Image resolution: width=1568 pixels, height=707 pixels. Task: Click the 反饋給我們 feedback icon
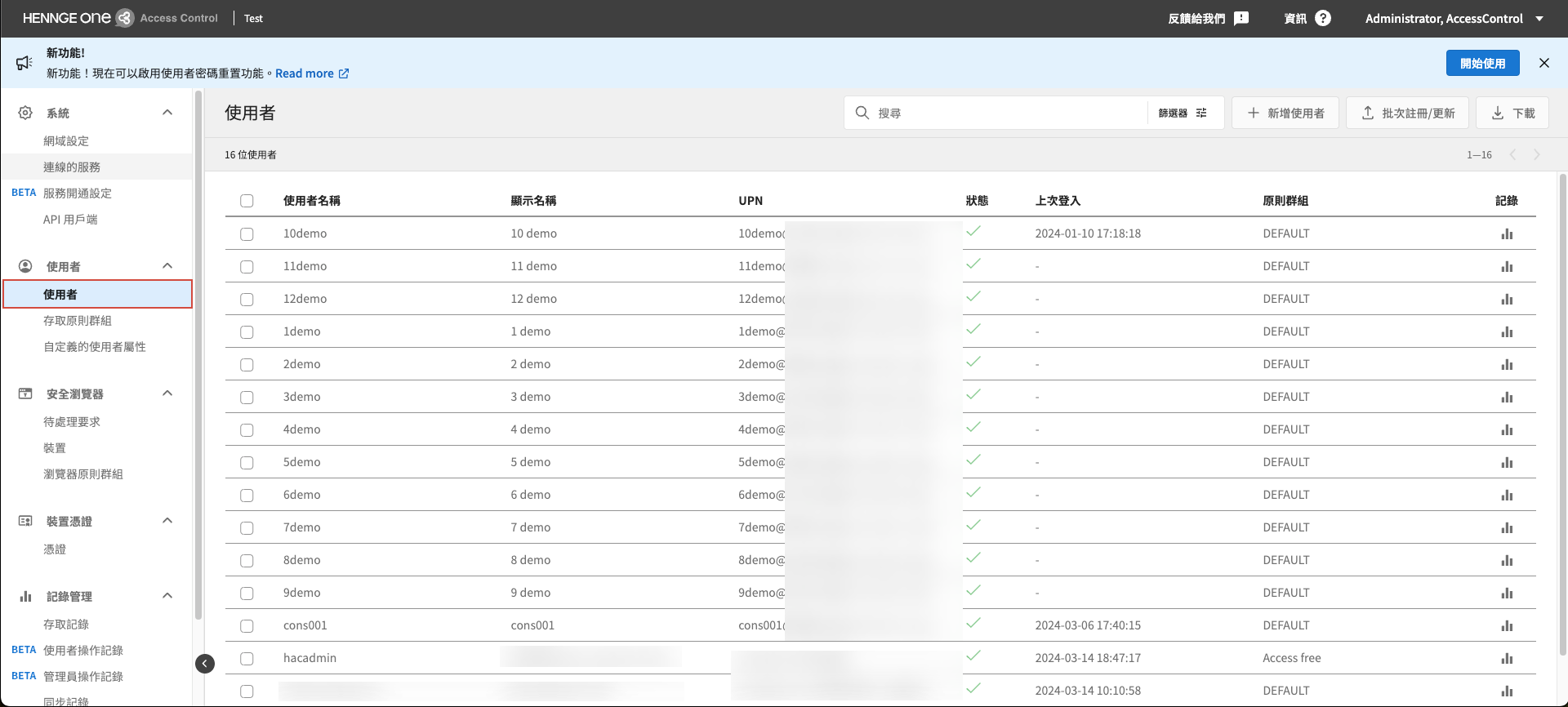[x=1241, y=18]
